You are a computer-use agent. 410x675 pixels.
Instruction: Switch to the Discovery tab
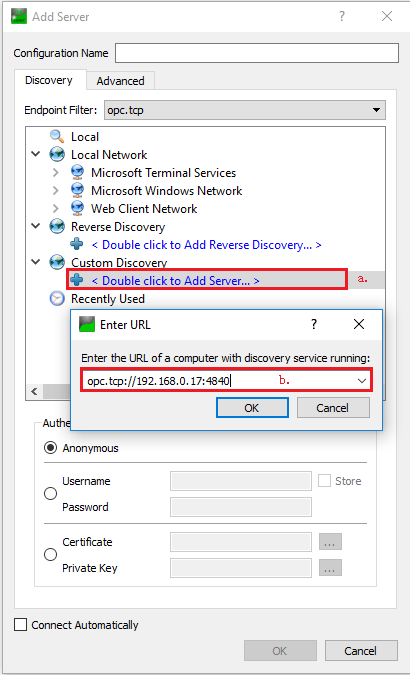[x=49, y=80]
